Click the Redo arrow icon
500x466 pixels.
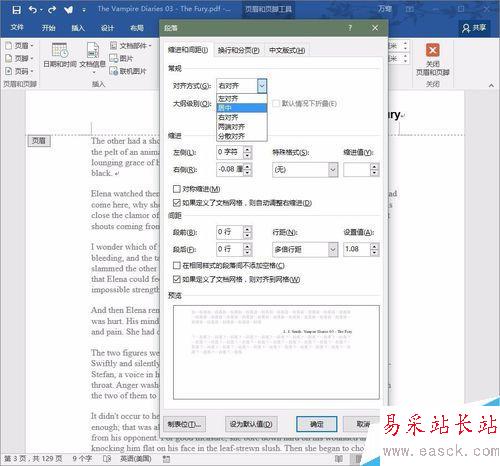[52, 10]
